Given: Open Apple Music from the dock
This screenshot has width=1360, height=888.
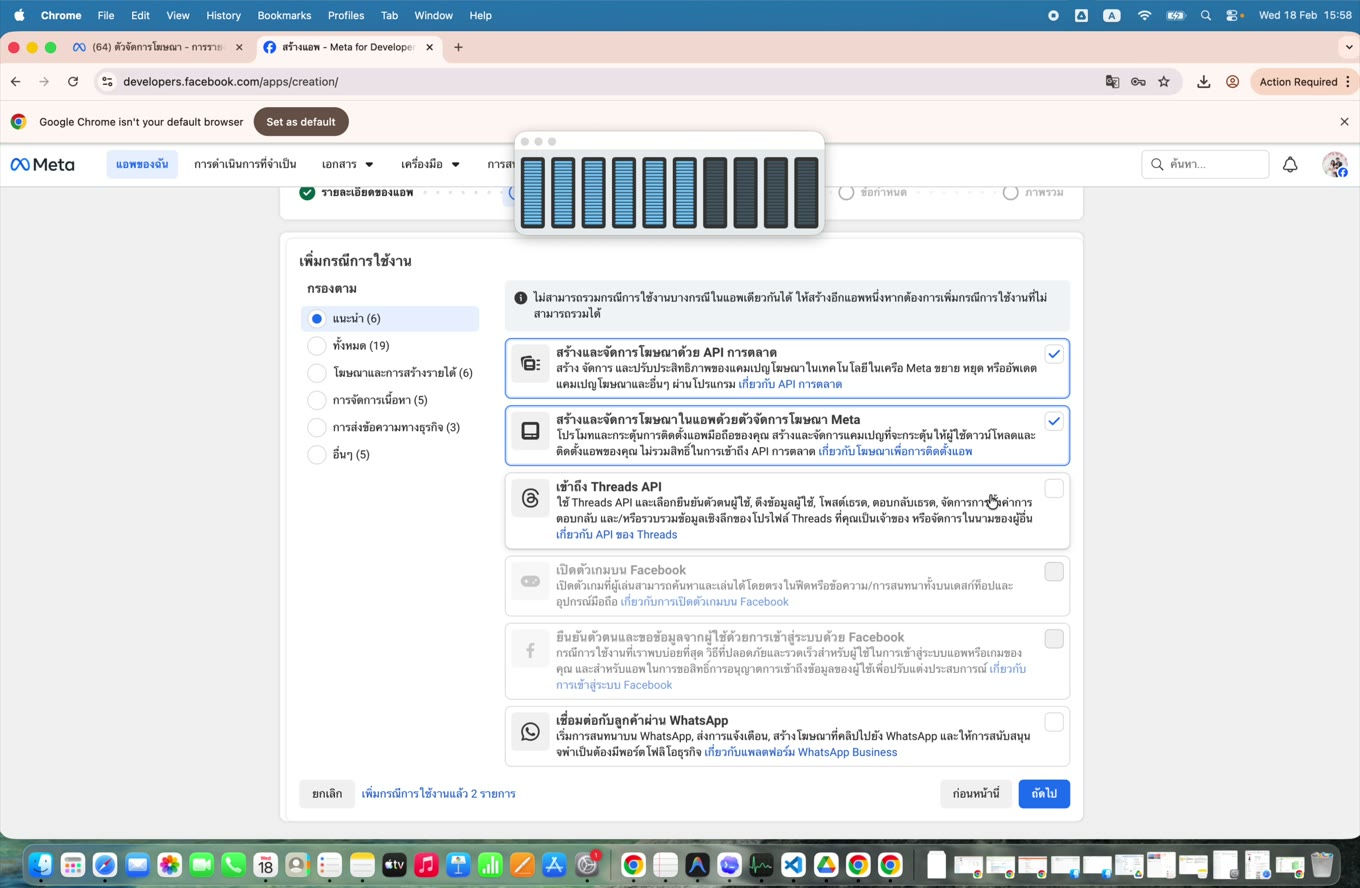Looking at the screenshot, I should [x=426, y=865].
